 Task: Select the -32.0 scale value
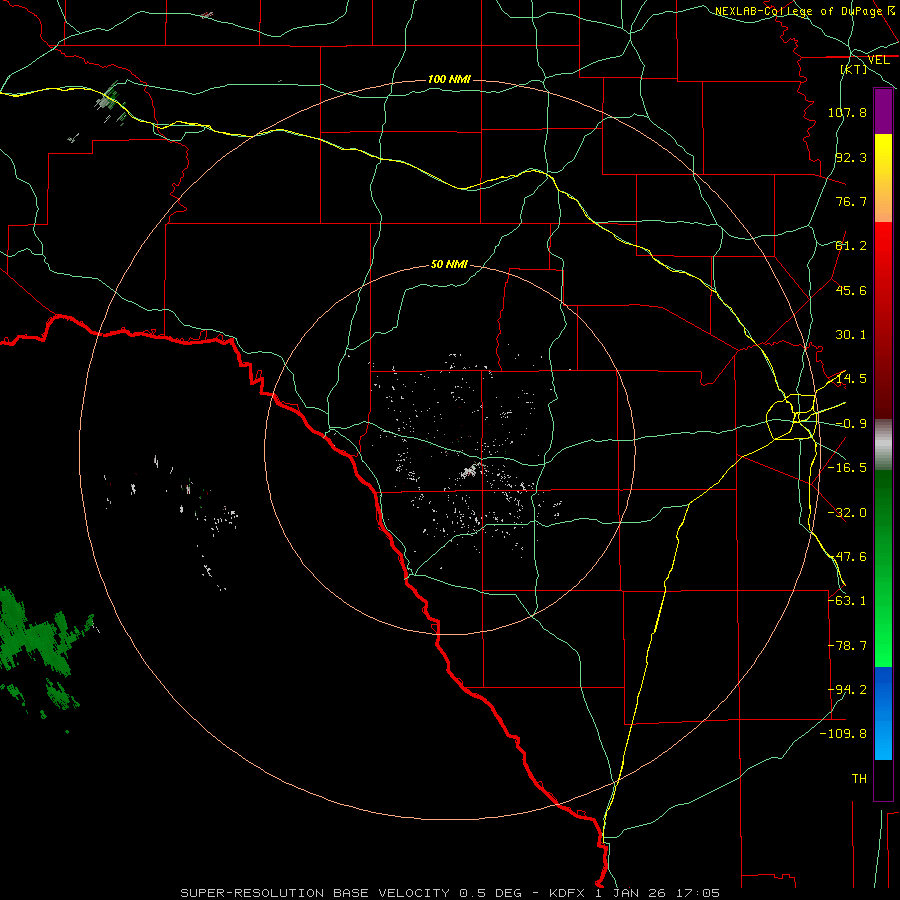pos(847,513)
